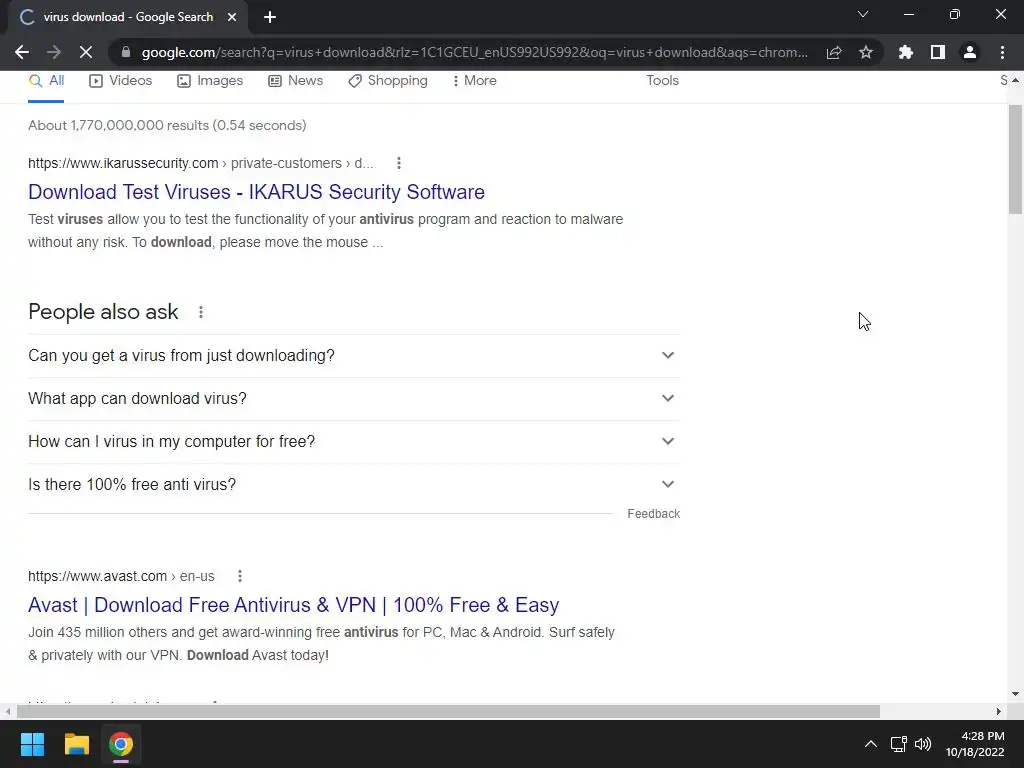Expand 'Can you get a virus from just downloading?'
This screenshot has width=1024, height=768.
354,355
